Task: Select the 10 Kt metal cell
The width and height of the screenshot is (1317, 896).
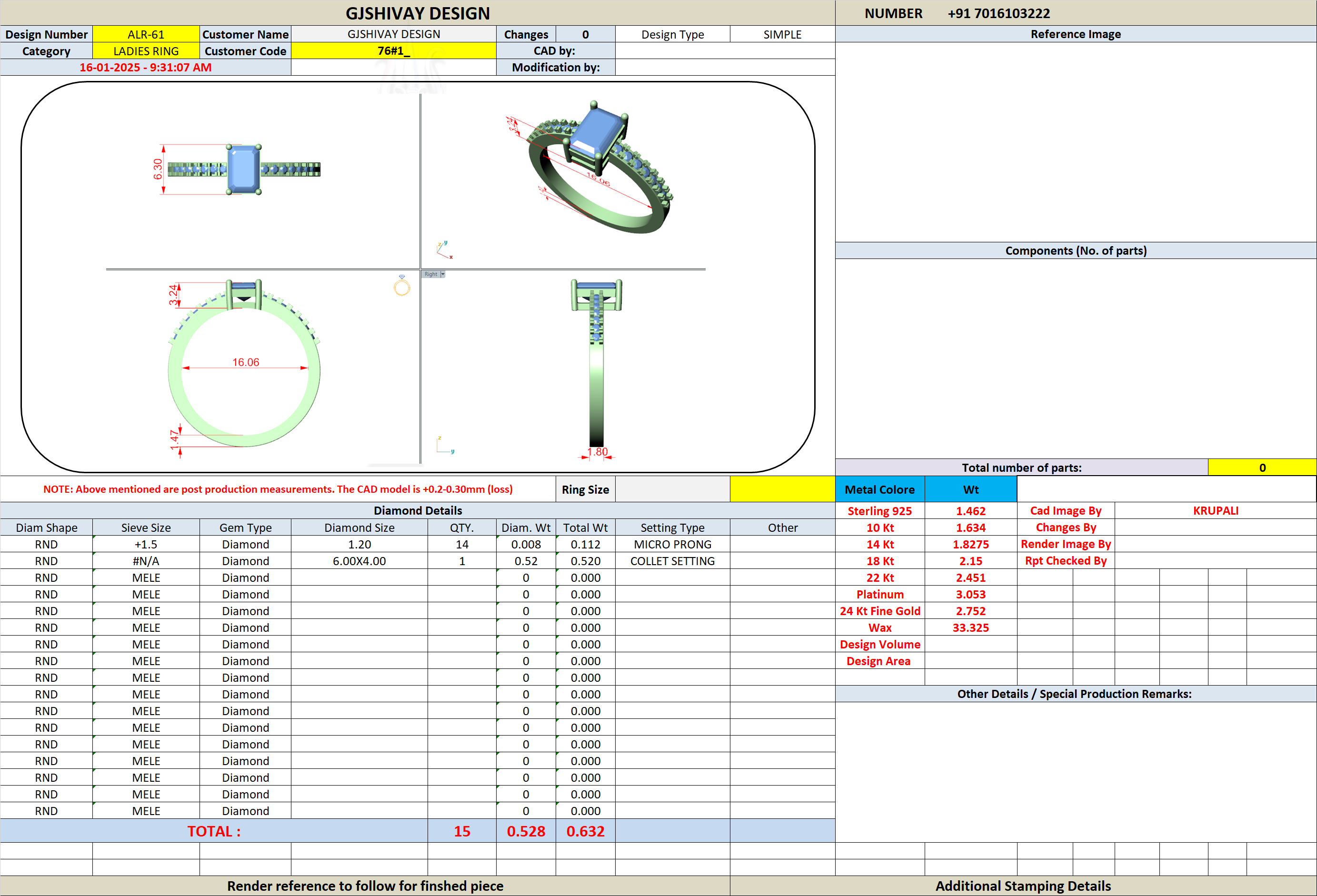Action: click(880, 528)
